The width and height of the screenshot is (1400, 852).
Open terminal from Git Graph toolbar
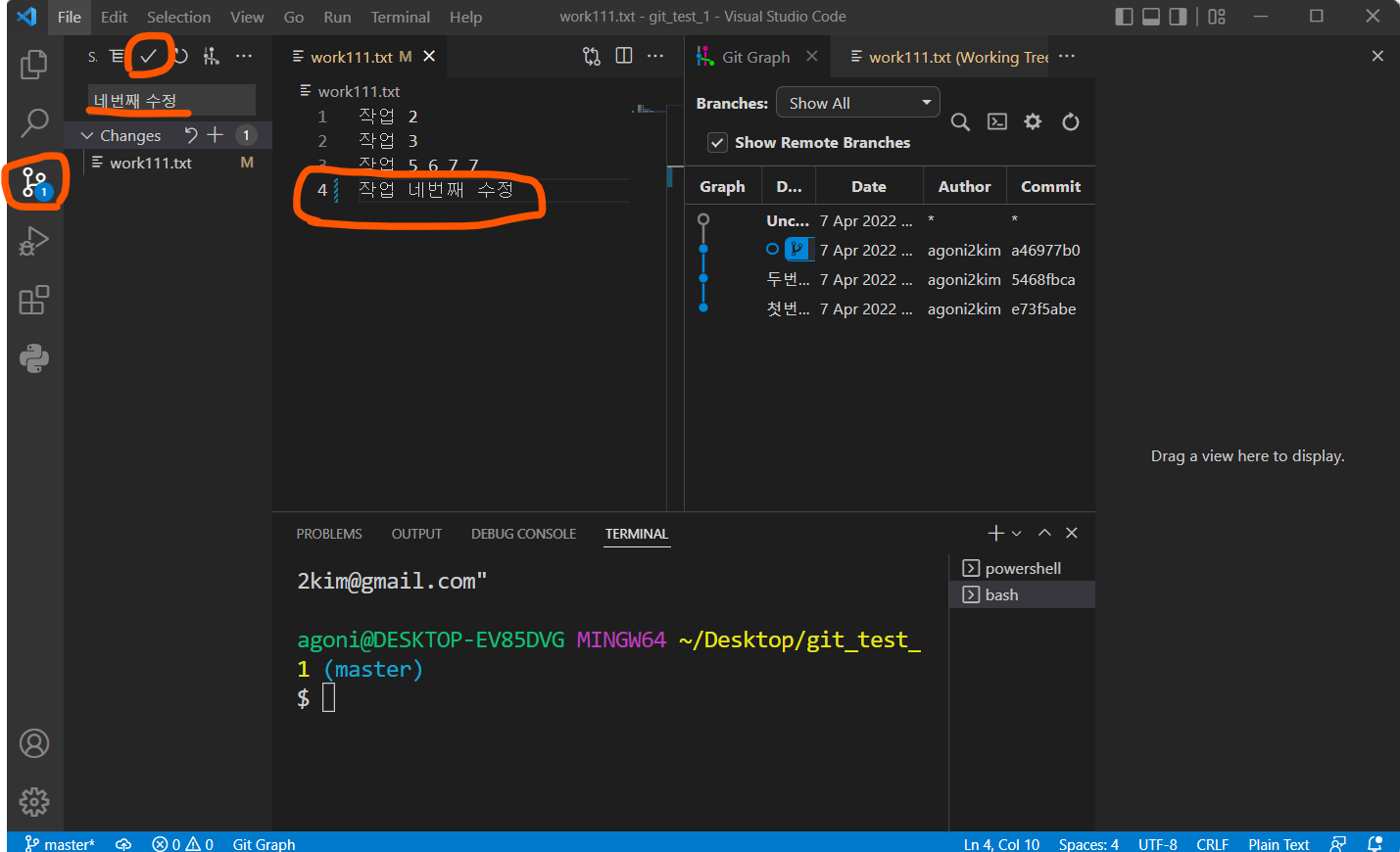click(x=997, y=122)
